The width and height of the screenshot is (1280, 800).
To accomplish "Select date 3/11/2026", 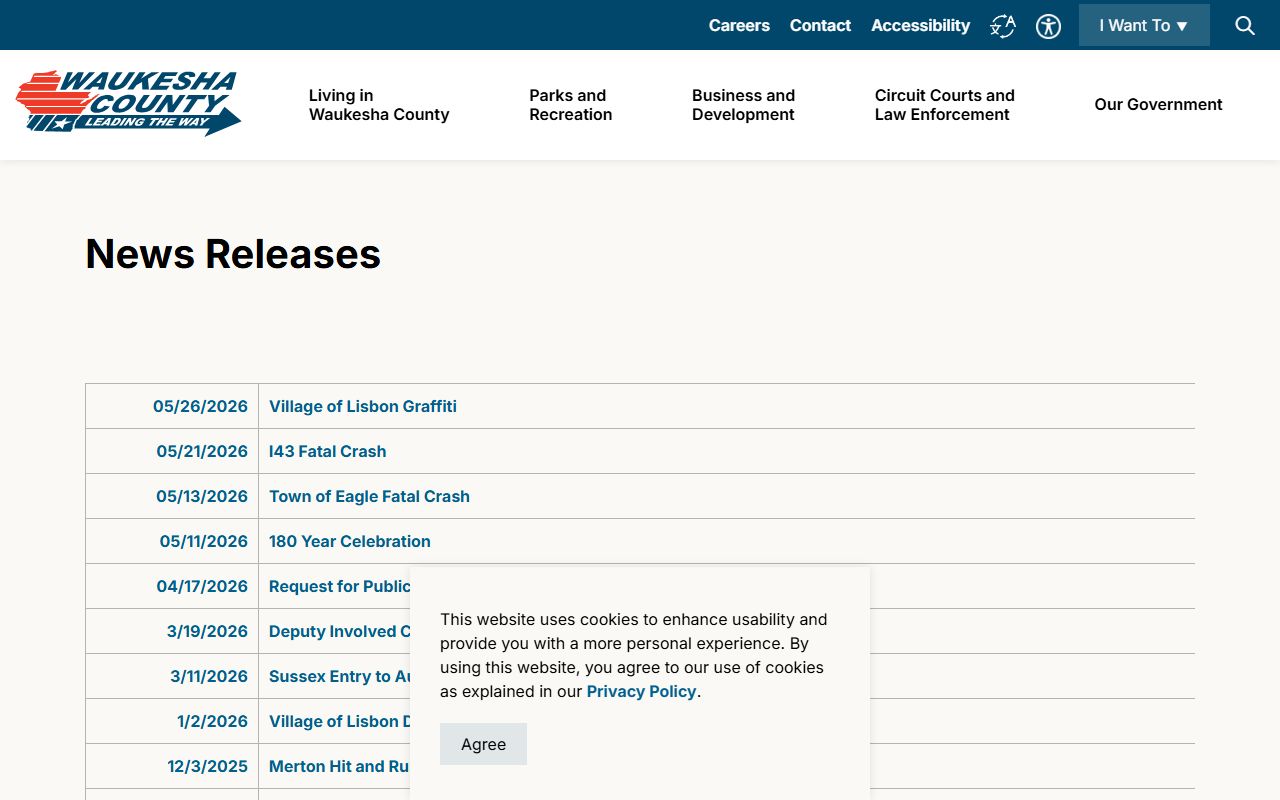I will click(x=209, y=676).
